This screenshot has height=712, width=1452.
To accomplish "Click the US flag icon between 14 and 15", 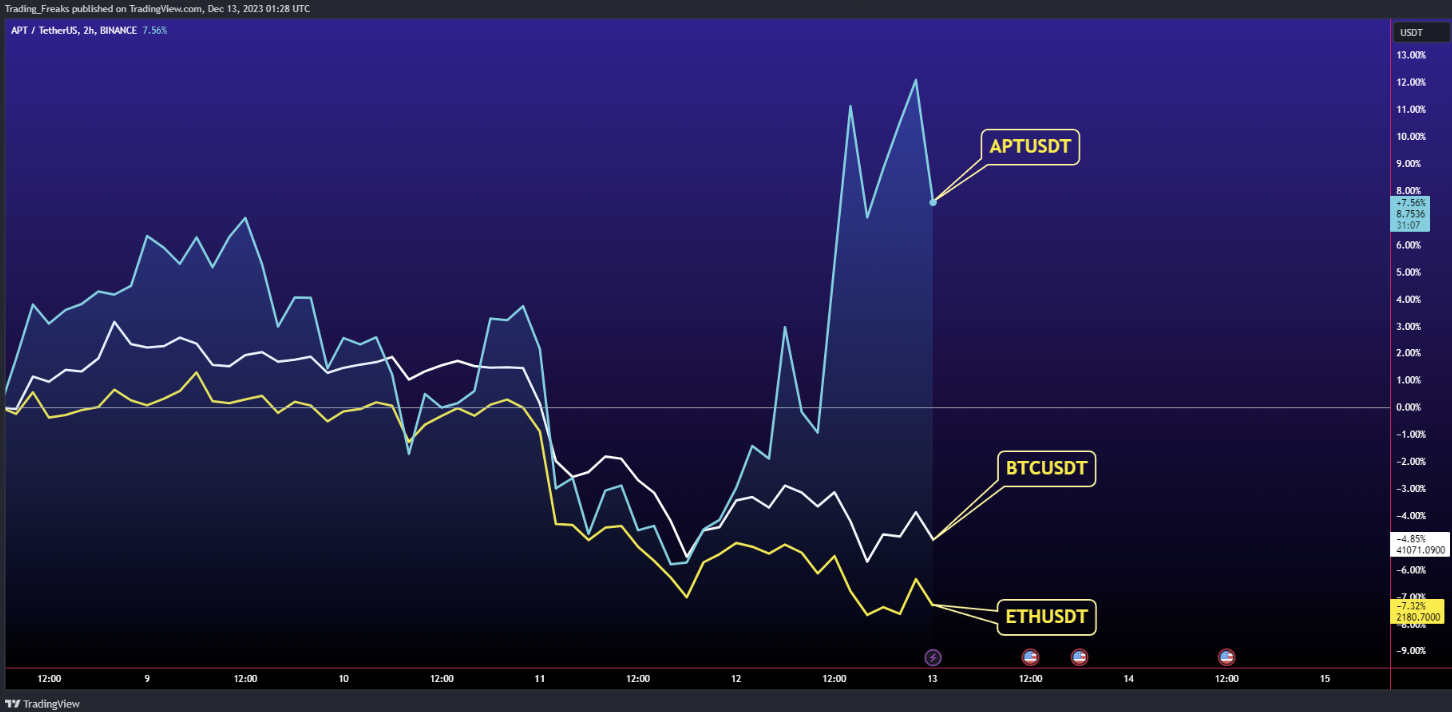I will coord(1226,657).
